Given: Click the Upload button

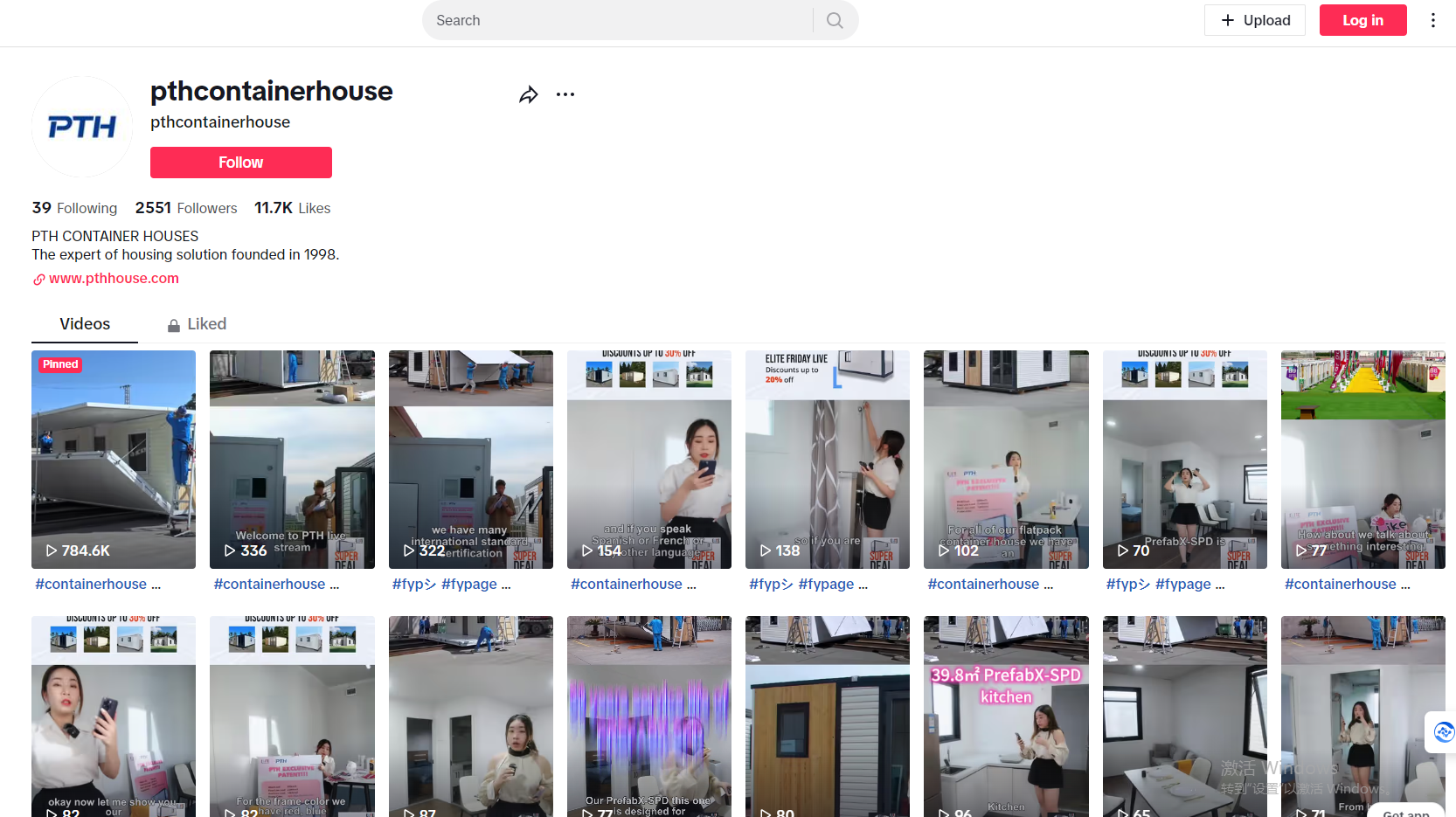Looking at the screenshot, I should point(1255,20).
